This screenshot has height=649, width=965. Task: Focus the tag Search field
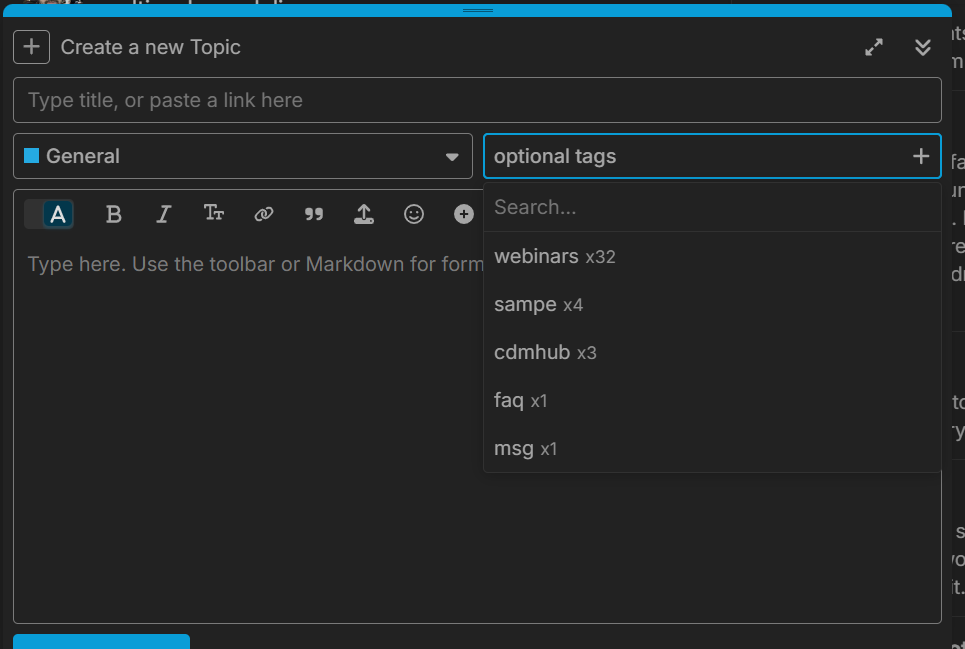click(712, 207)
